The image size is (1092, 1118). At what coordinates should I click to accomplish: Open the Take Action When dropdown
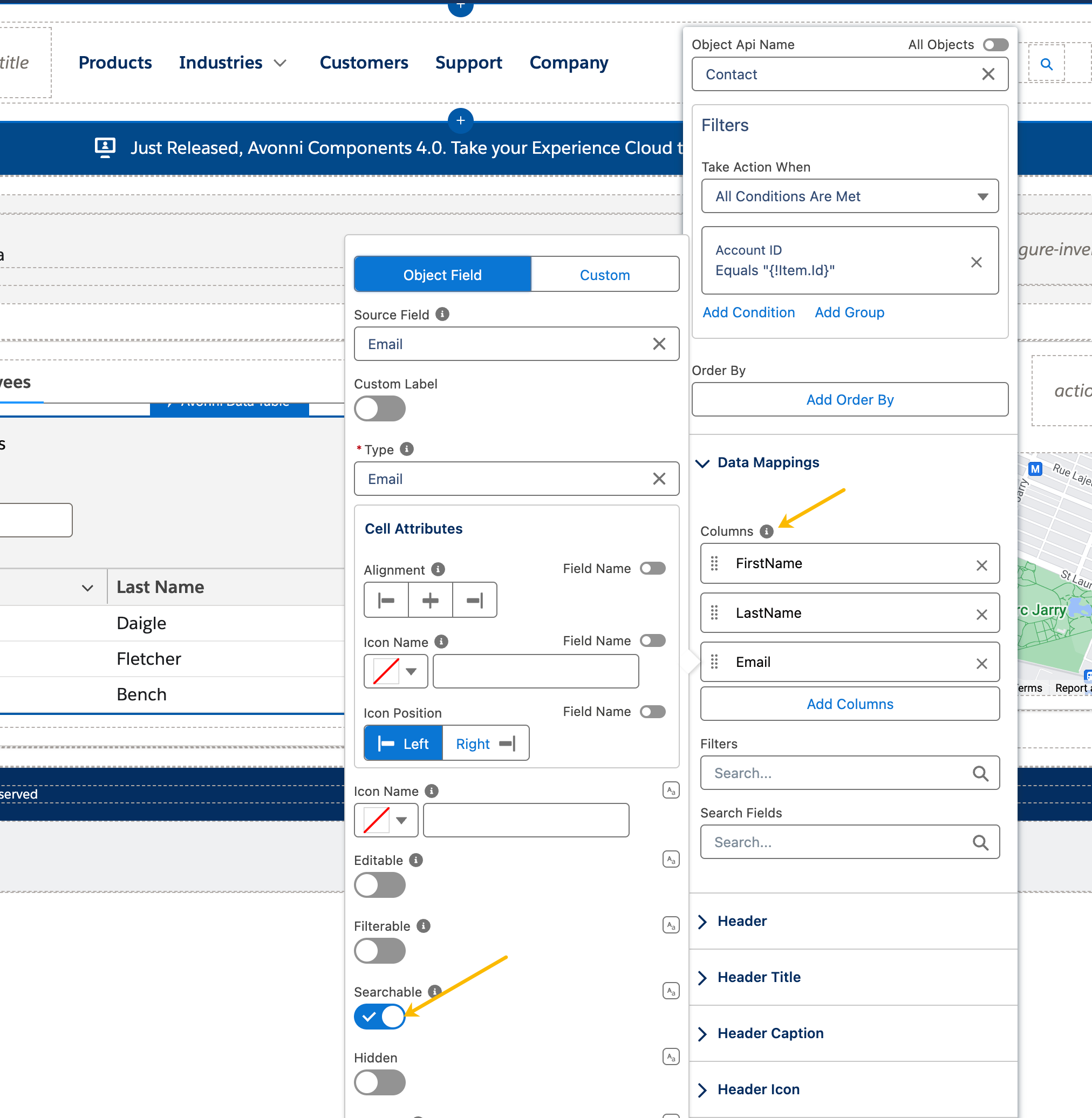849,196
